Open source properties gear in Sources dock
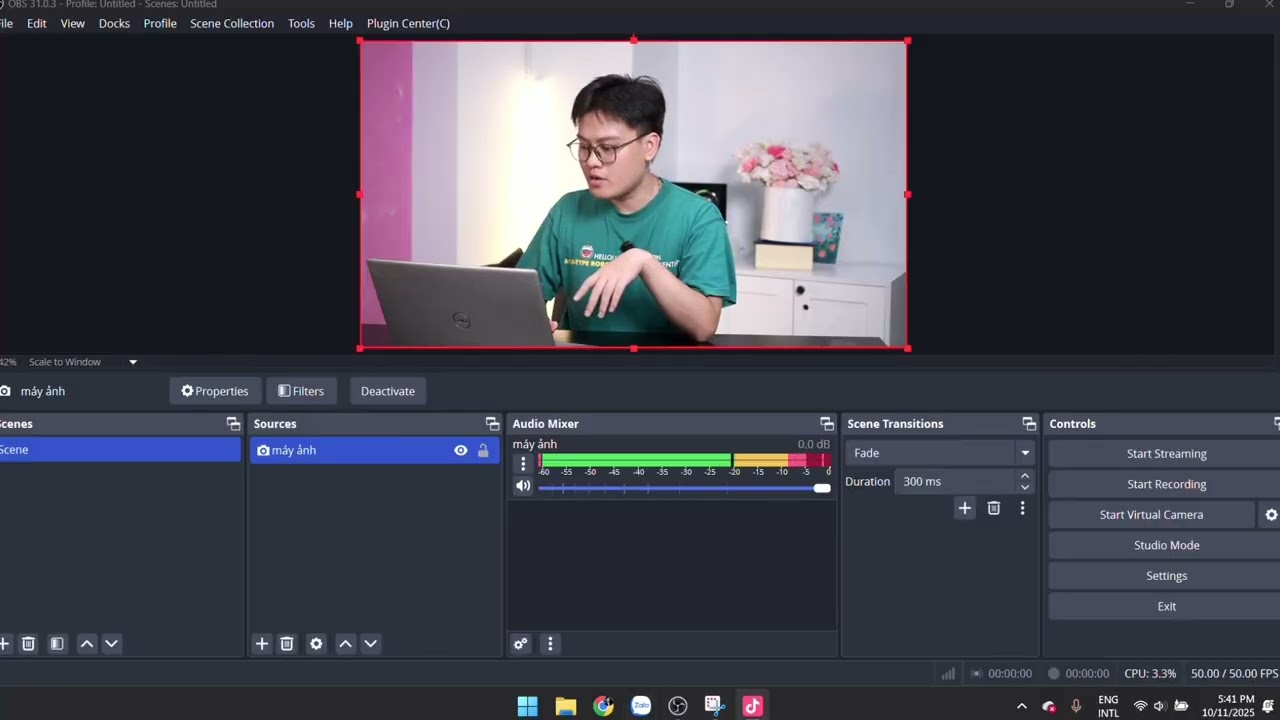The height and width of the screenshot is (720, 1280). [x=316, y=644]
